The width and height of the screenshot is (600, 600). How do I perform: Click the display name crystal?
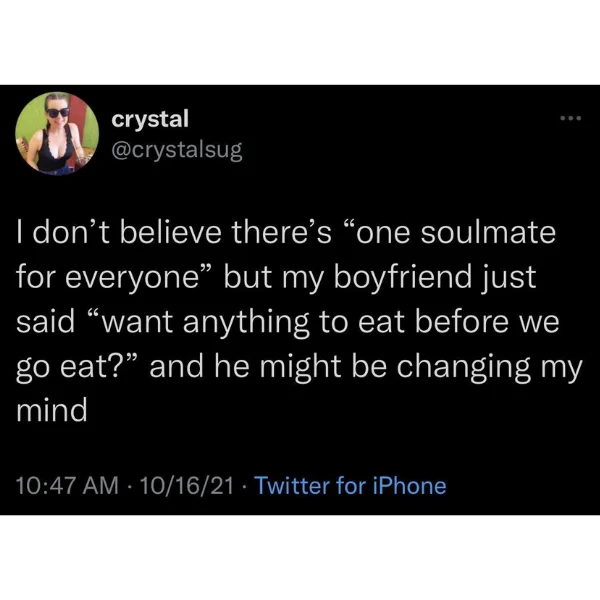(x=150, y=119)
